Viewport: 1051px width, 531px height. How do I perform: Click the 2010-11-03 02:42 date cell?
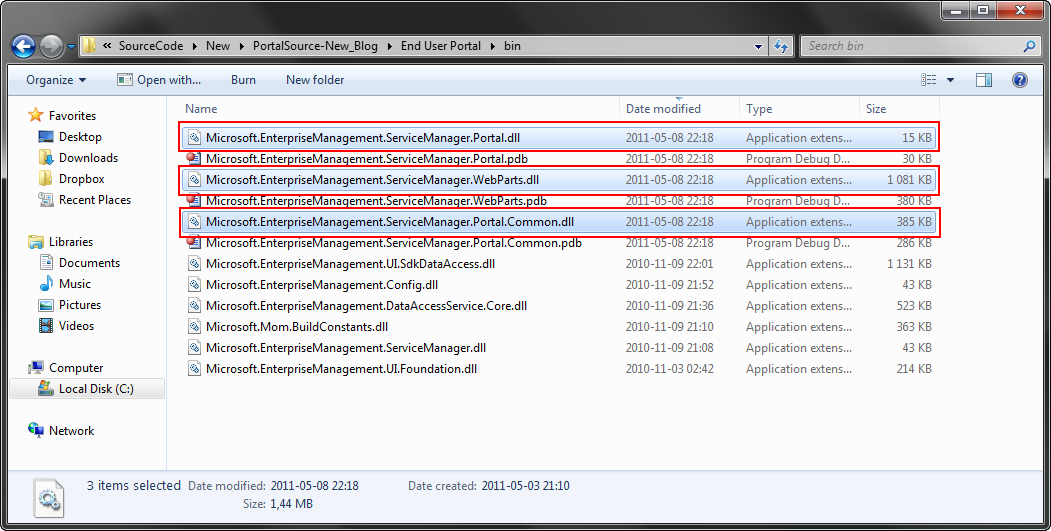tap(670, 369)
